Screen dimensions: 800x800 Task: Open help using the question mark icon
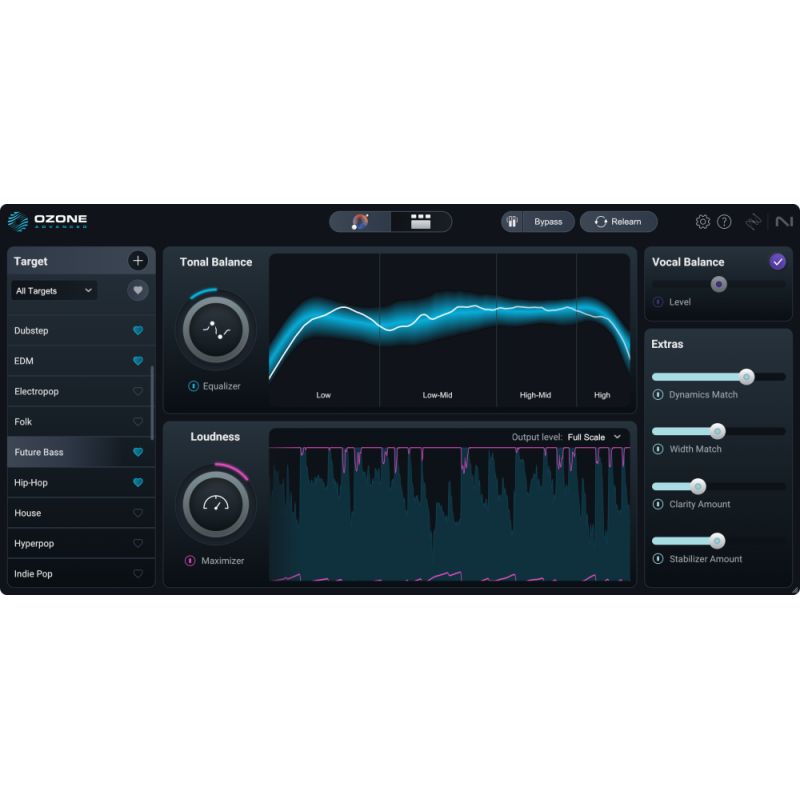click(726, 221)
